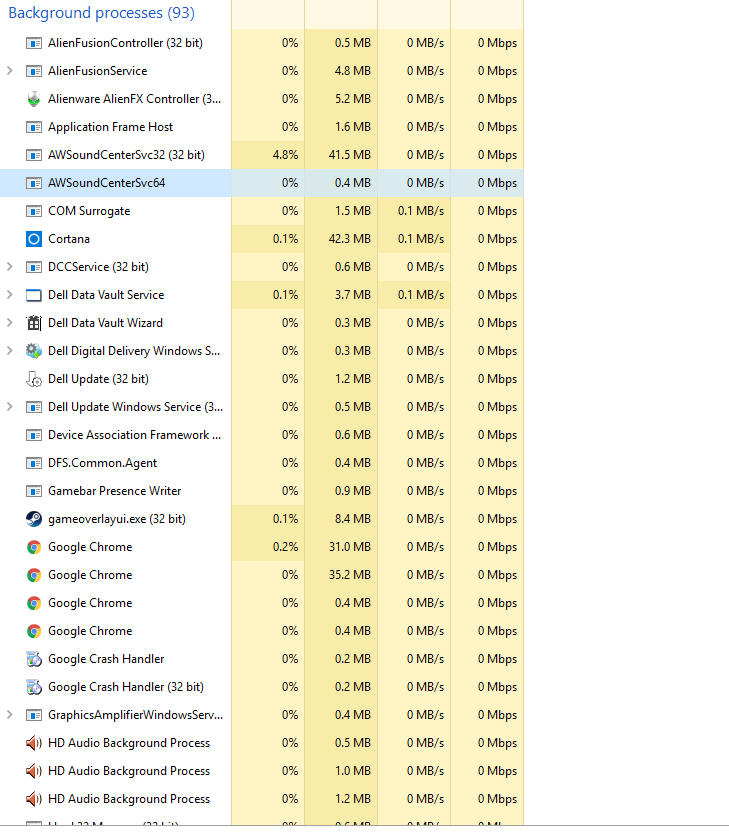The image size is (729, 834).
Task: Click the AlienFusionService process icon
Action: coord(33,71)
